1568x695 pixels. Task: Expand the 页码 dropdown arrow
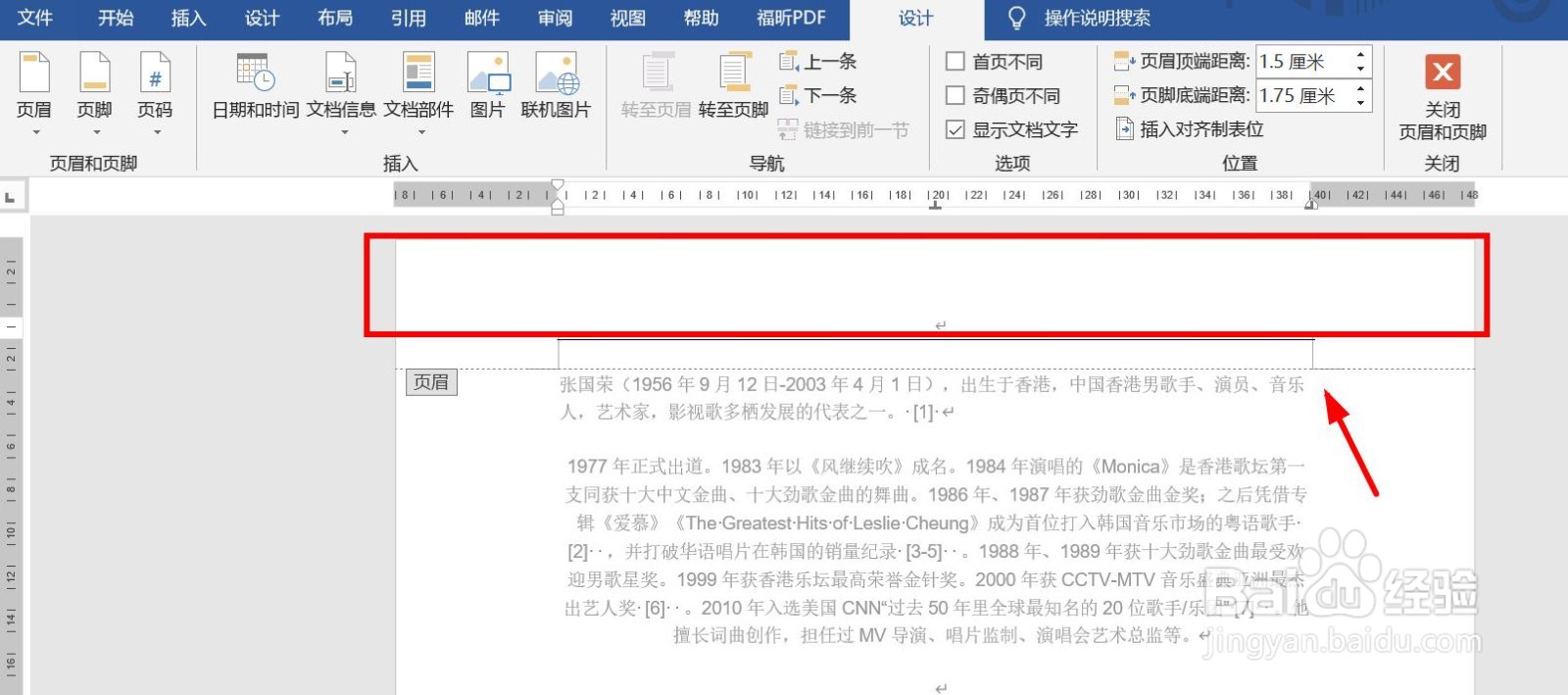point(156,132)
